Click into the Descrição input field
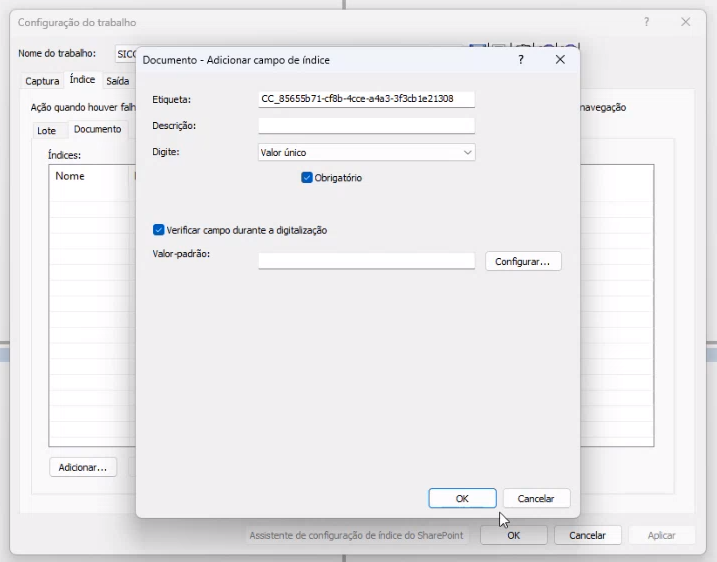 click(x=366, y=126)
